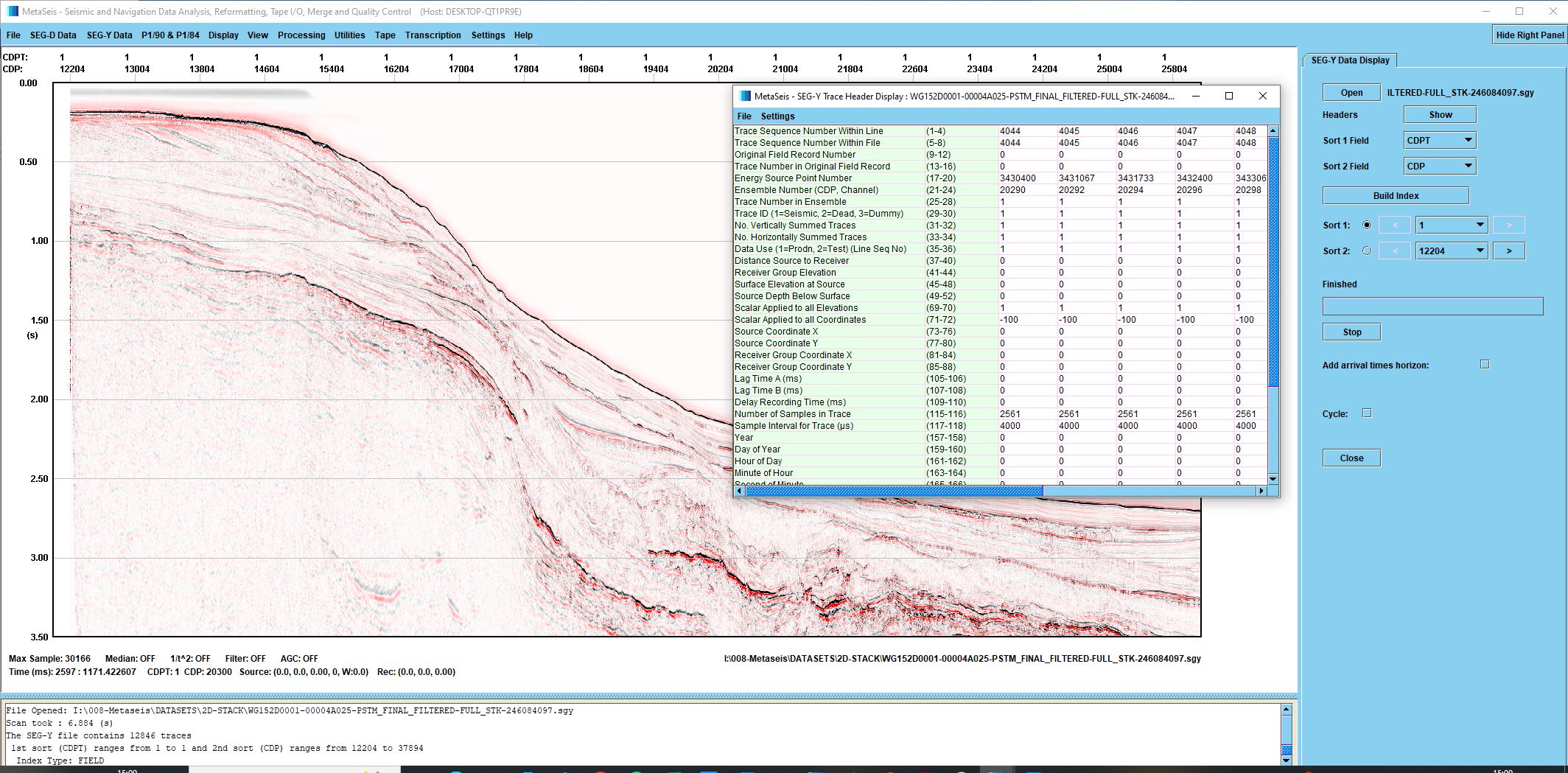
Task: Open the Sort 2 Field CDP dropdown
Action: (x=1440, y=167)
